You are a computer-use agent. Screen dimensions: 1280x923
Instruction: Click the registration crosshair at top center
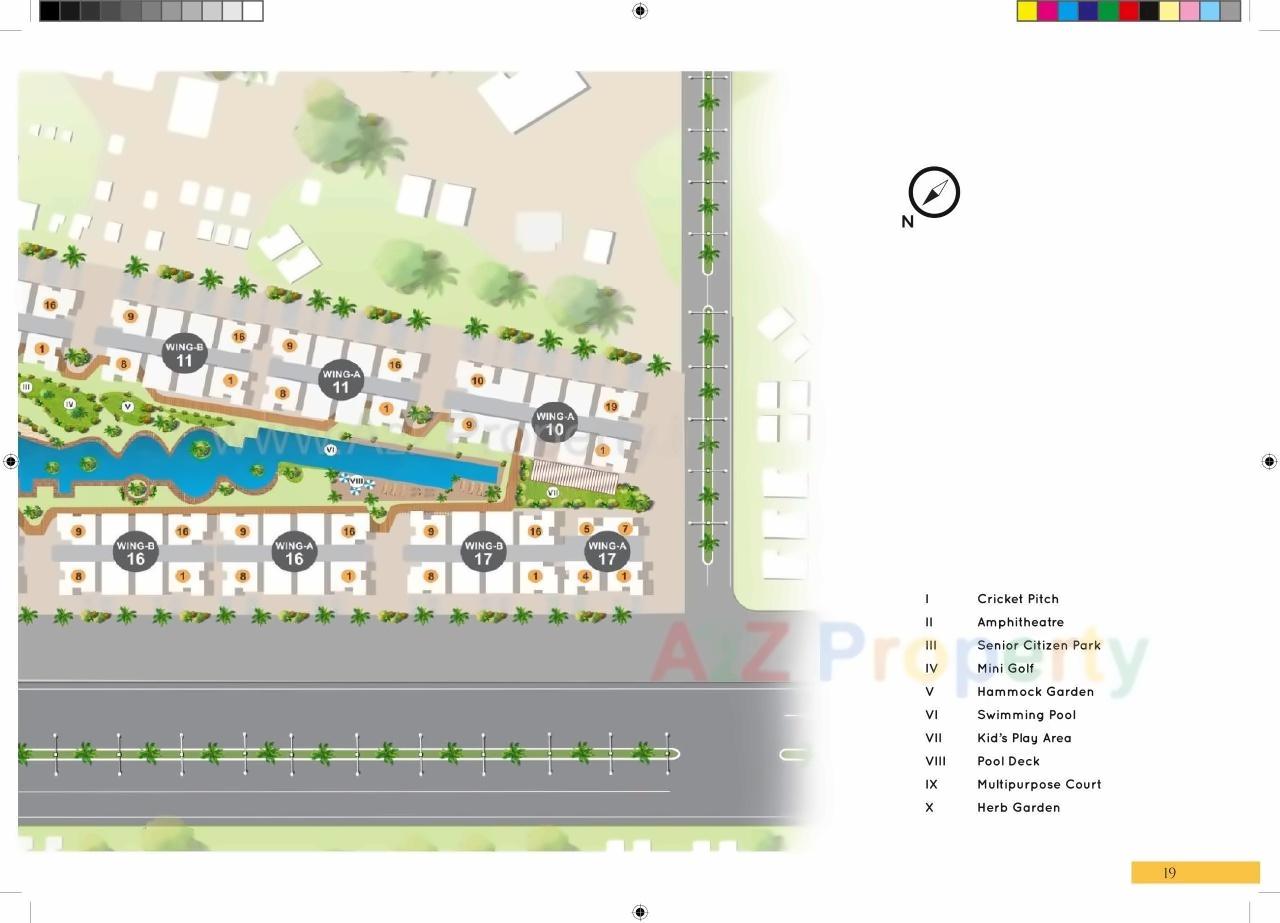639,11
